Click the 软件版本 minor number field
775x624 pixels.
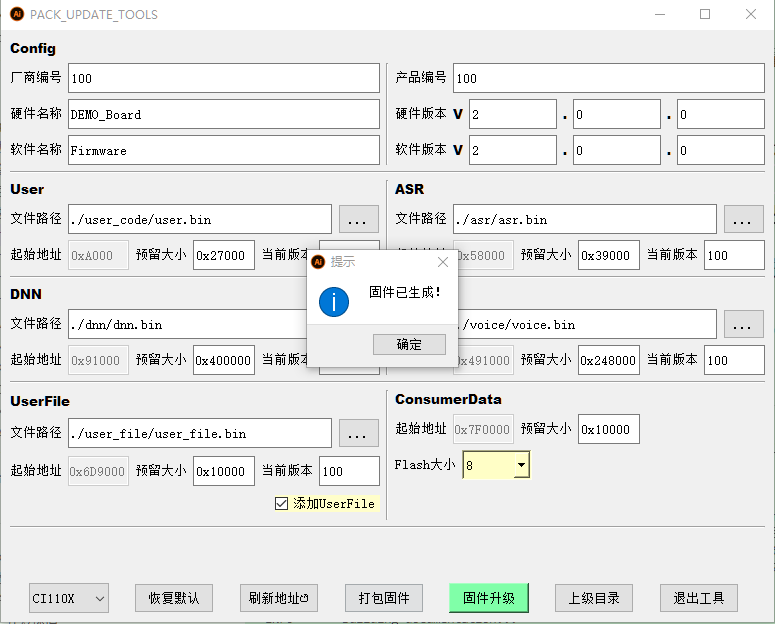(617, 150)
